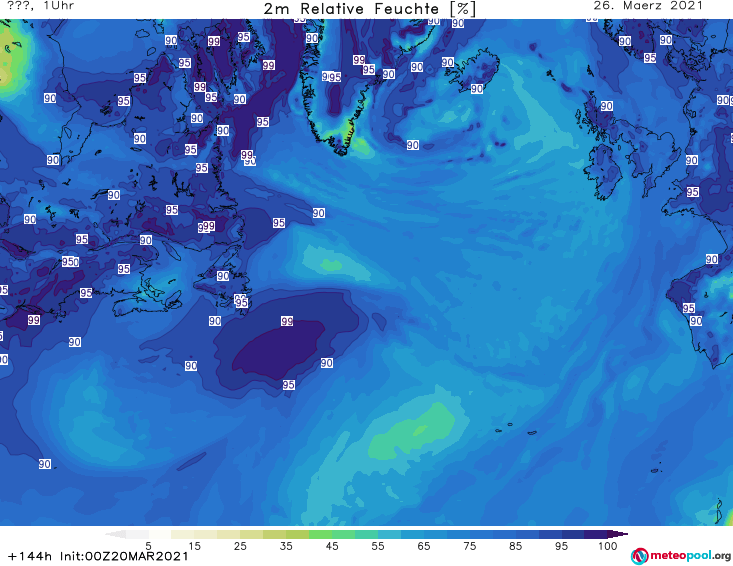Viewport: 733px width, 566px height.
Task: Click the meteopool.org logo
Action: coord(681,556)
